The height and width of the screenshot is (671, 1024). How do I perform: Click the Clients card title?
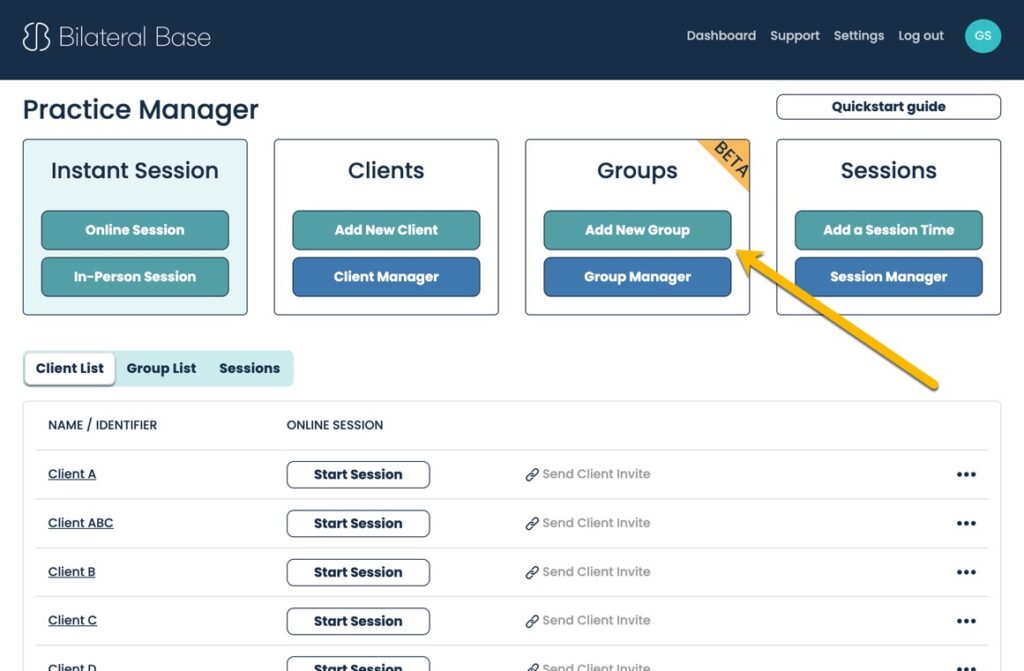[386, 171]
